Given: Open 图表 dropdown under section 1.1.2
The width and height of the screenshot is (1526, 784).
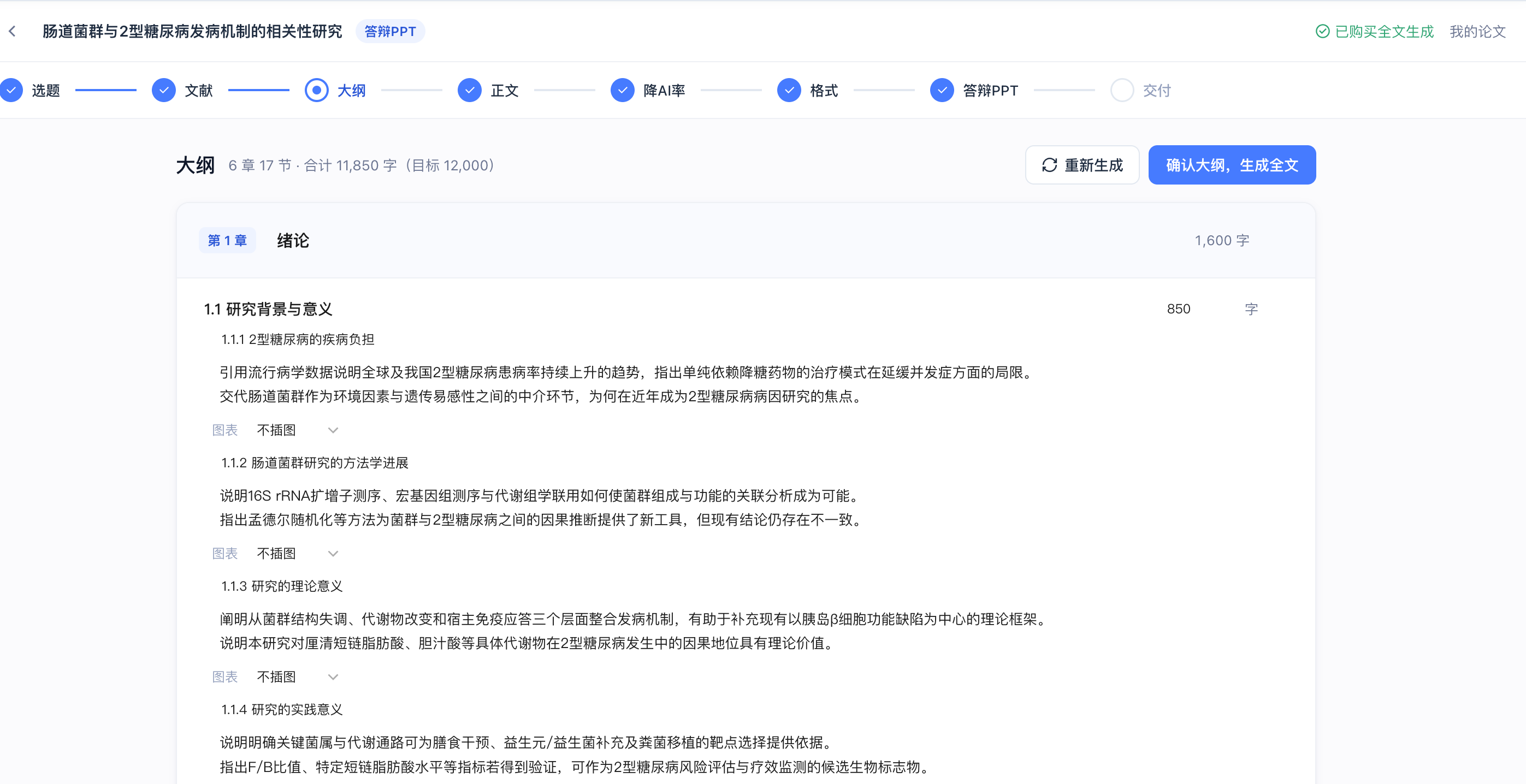Looking at the screenshot, I should point(297,553).
